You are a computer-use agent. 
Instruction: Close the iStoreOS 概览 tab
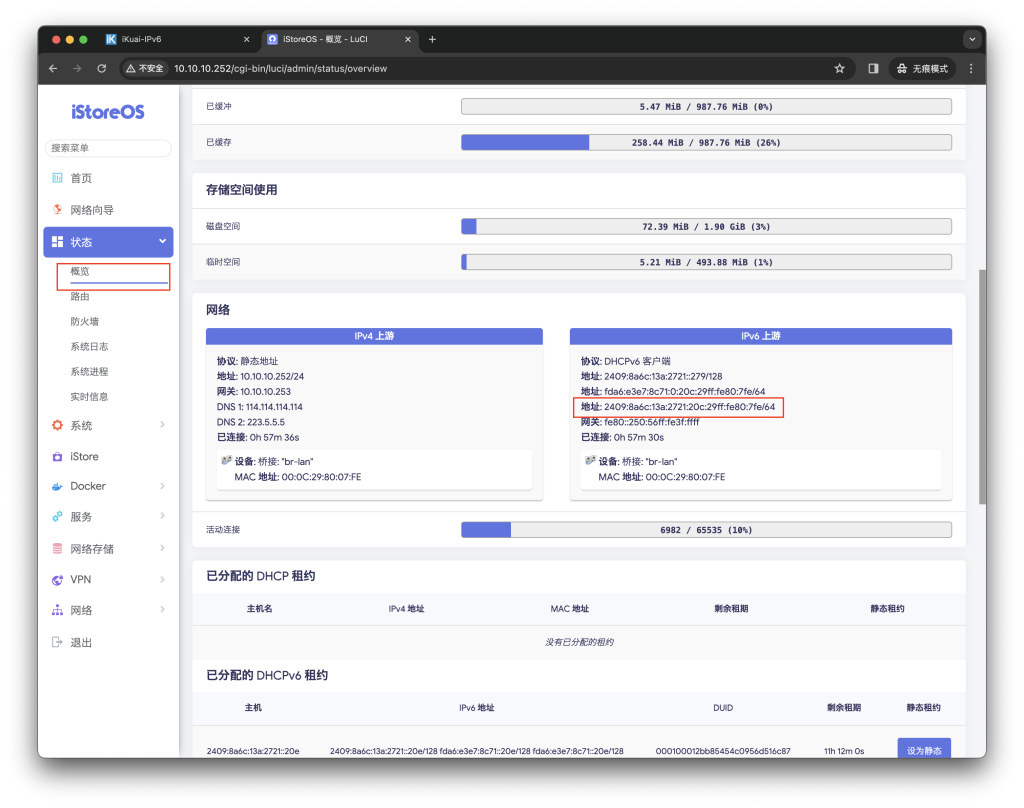(408, 39)
